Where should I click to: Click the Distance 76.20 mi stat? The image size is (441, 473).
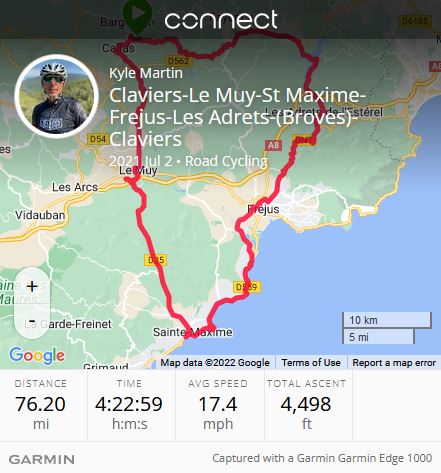point(41,404)
